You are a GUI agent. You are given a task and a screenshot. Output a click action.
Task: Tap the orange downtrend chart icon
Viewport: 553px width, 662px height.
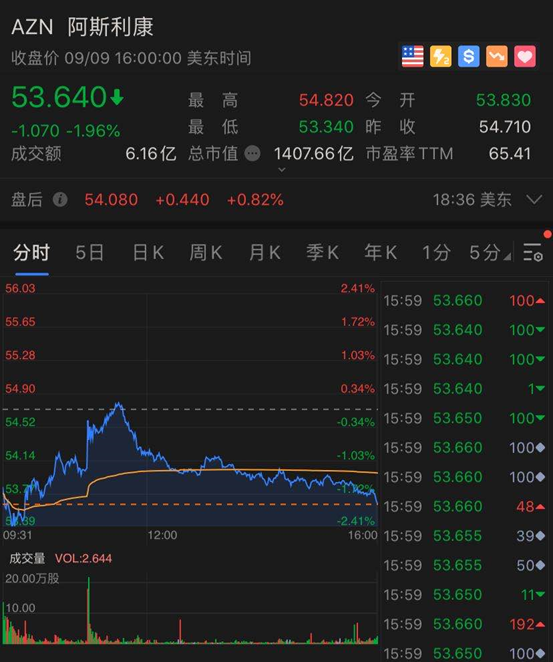[497, 57]
